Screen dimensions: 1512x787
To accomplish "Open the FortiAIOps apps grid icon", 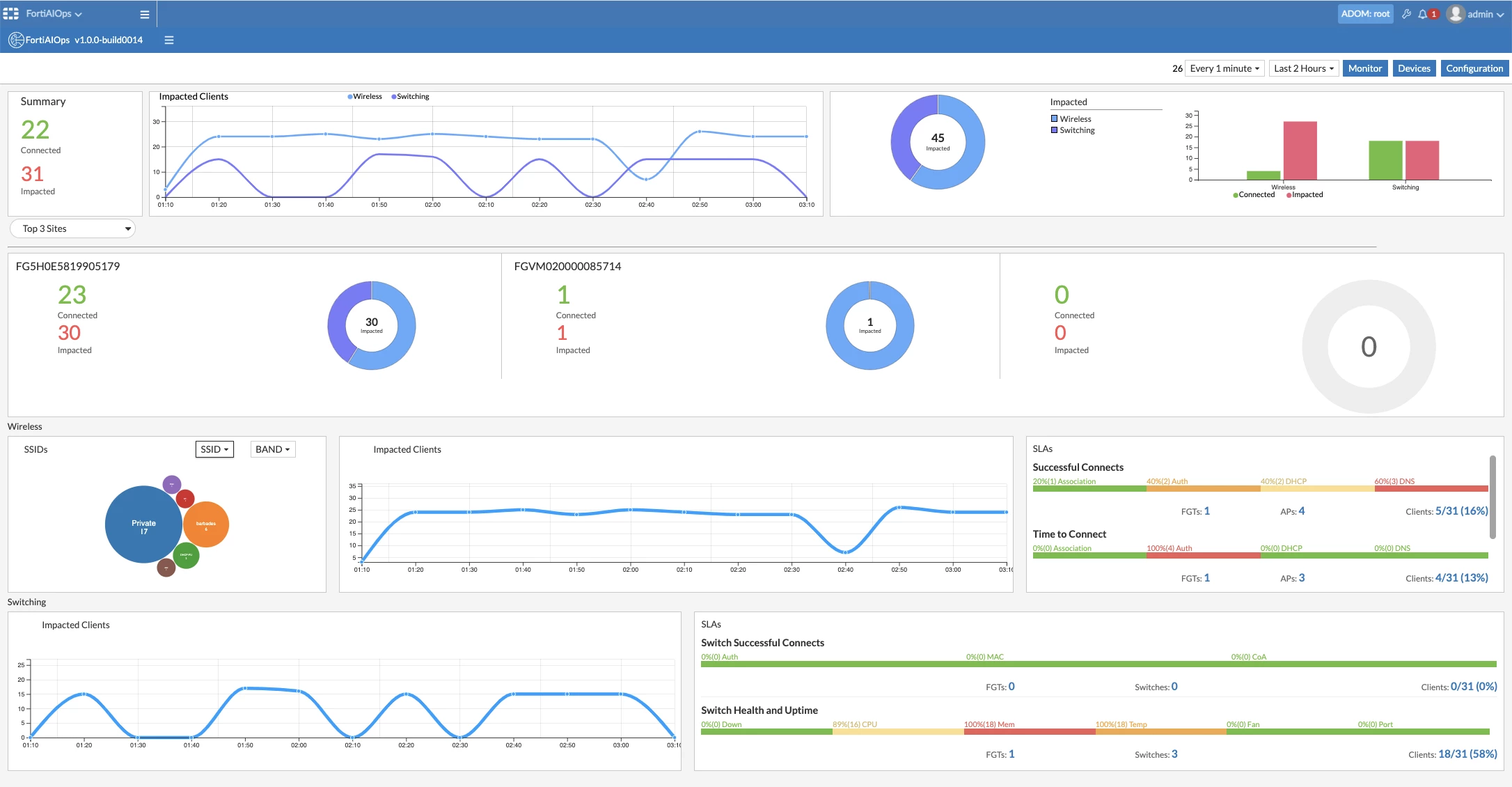I will click(10, 14).
